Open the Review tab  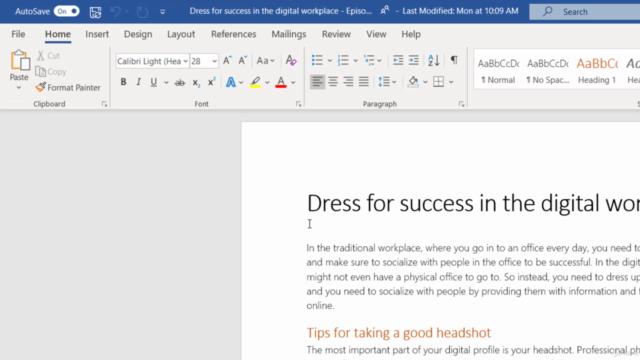(x=336, y=34)
